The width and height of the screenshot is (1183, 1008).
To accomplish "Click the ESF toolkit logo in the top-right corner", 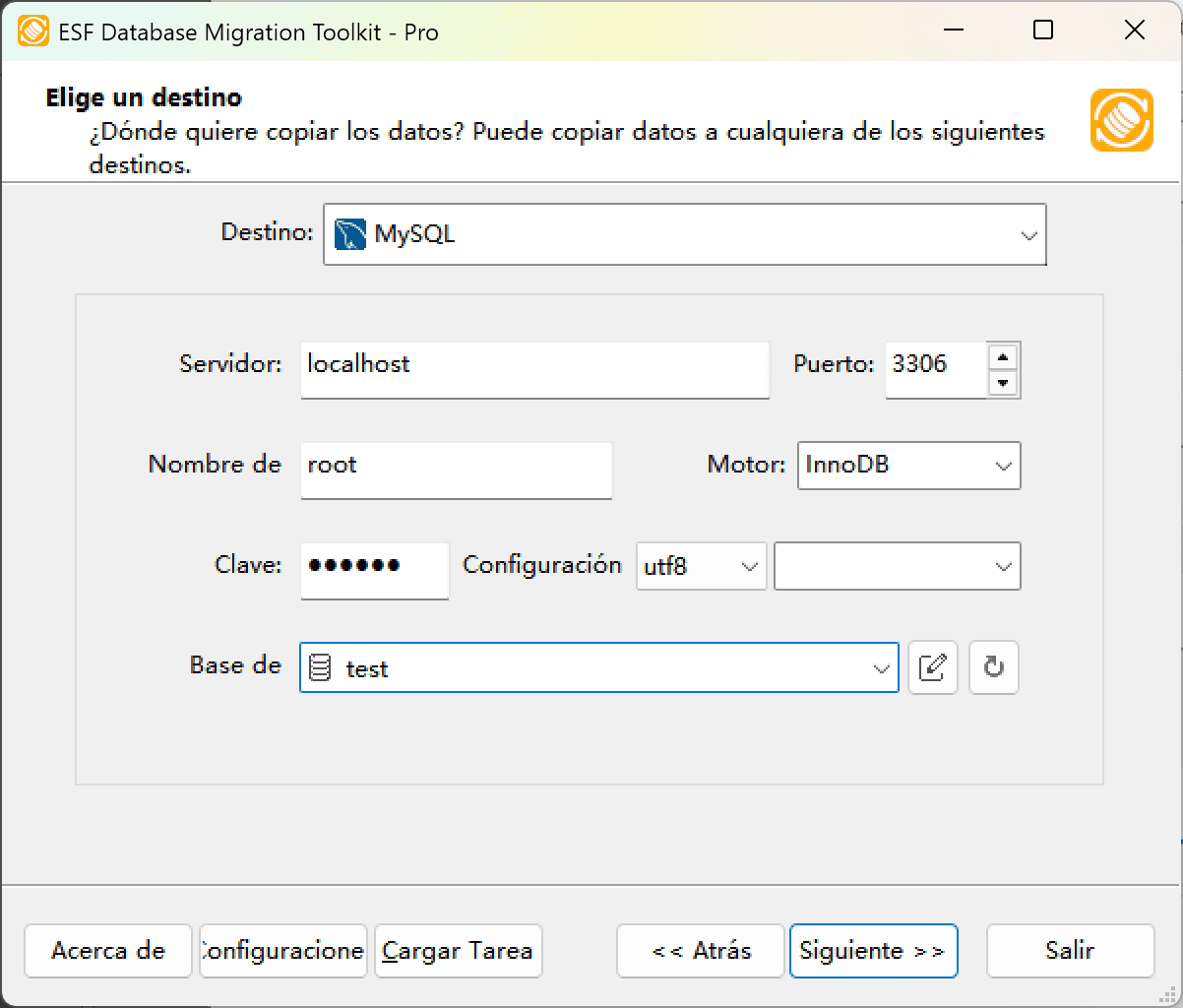I will tap(1121, 122).
